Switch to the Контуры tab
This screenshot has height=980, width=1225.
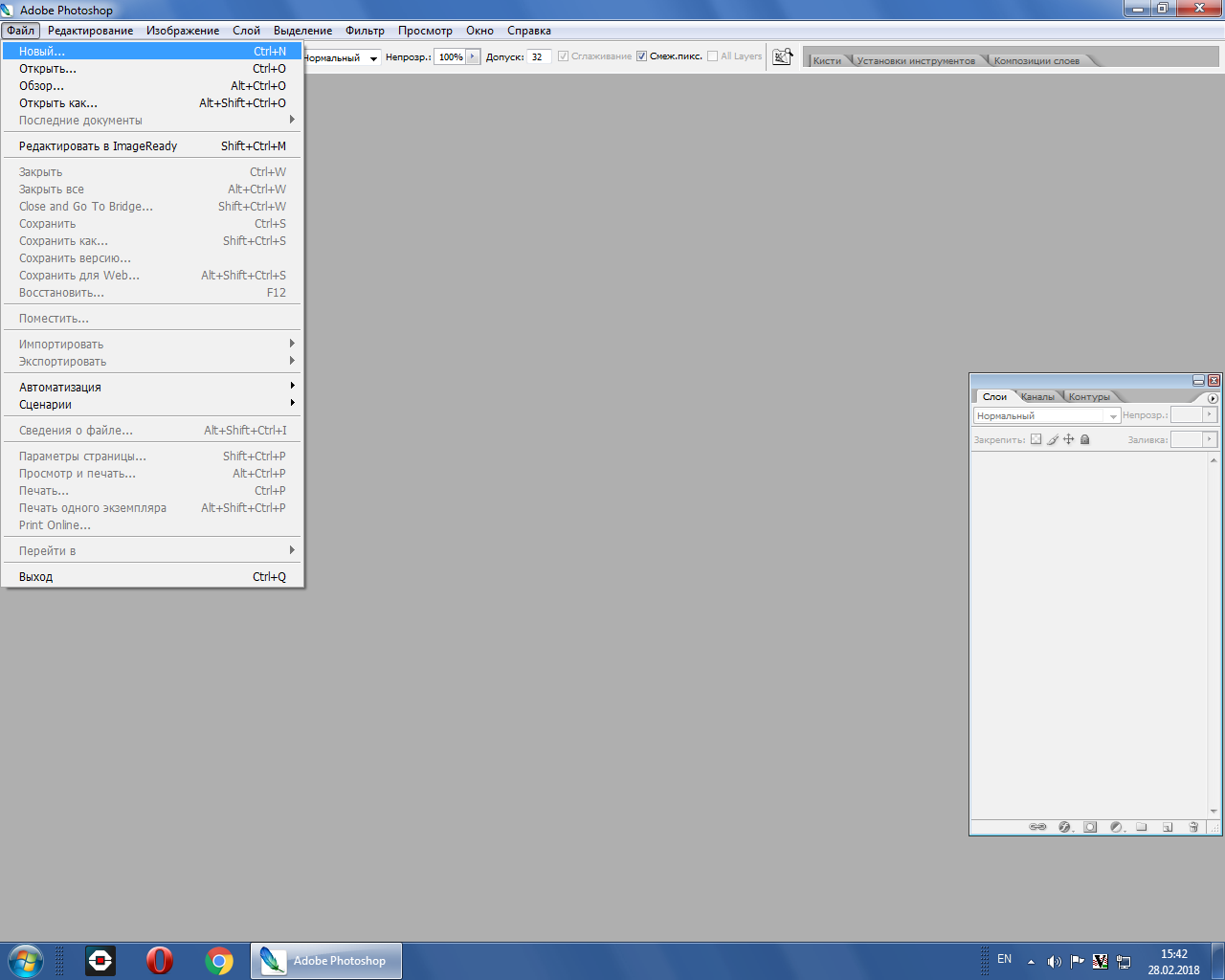point(1089,397)
